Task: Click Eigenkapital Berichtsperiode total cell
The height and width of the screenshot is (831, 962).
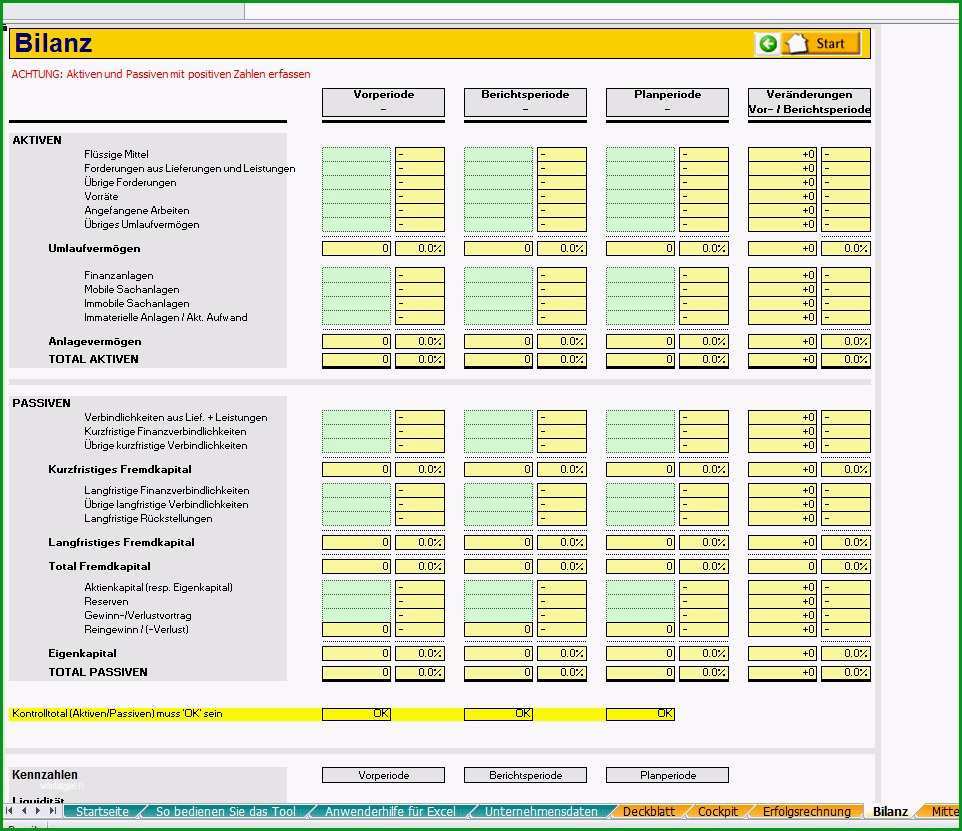Action: pyautogui.click(x=498, y=654)
